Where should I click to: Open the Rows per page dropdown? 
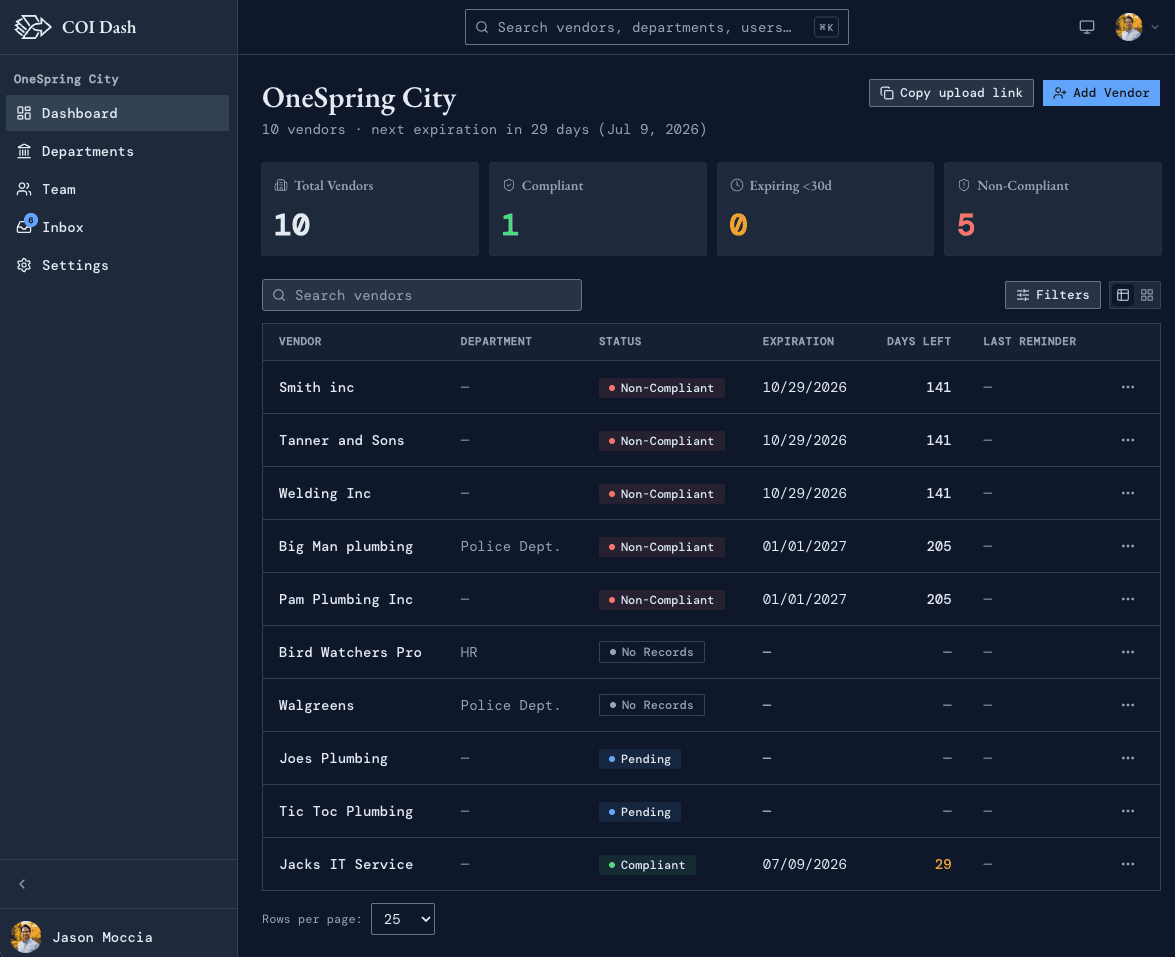(x=402, y=919)
